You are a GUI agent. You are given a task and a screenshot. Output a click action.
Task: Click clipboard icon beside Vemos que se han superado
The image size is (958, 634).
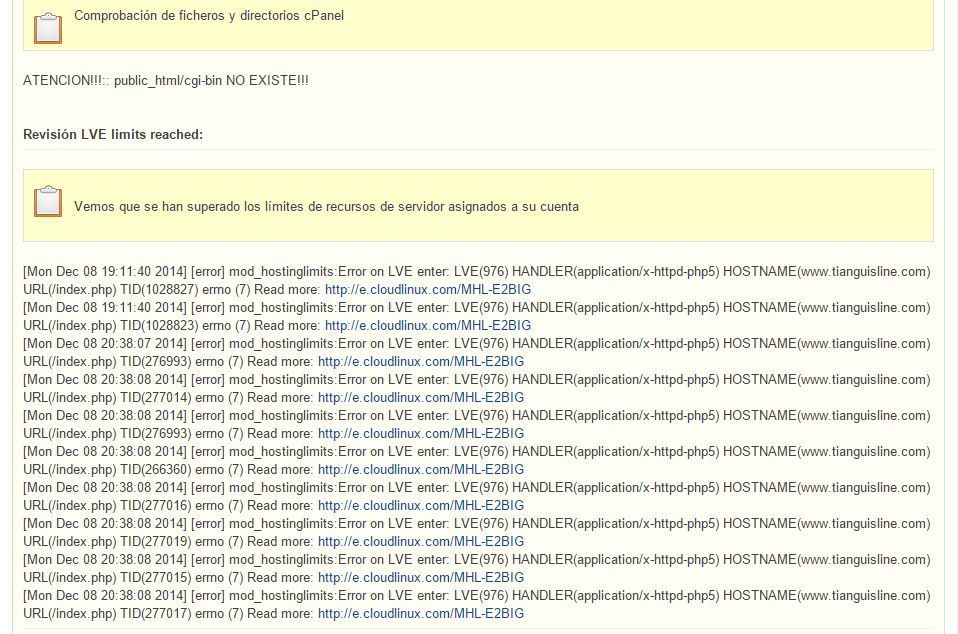48,202
